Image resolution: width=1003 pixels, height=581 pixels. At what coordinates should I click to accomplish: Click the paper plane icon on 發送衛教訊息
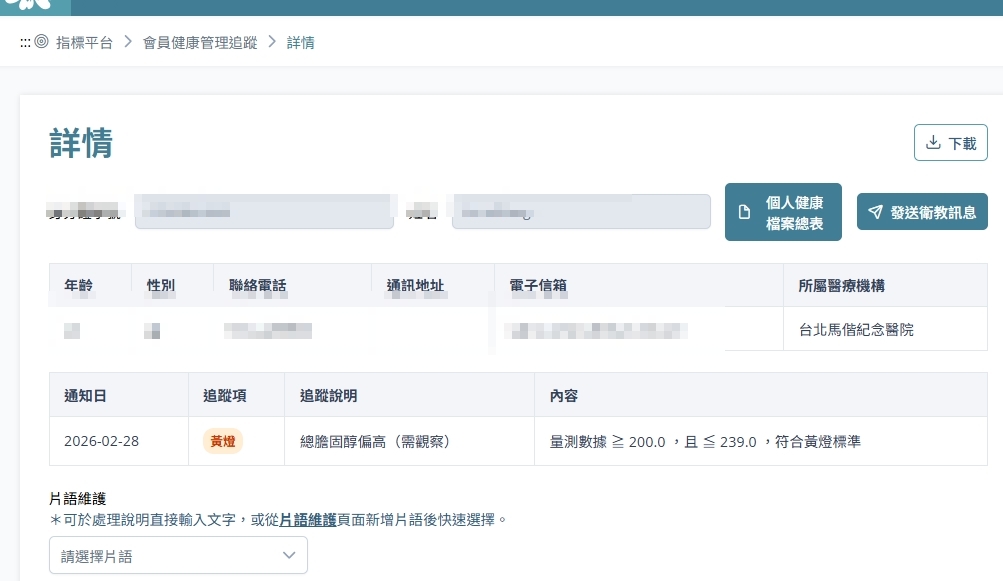[x=875, y=212]
